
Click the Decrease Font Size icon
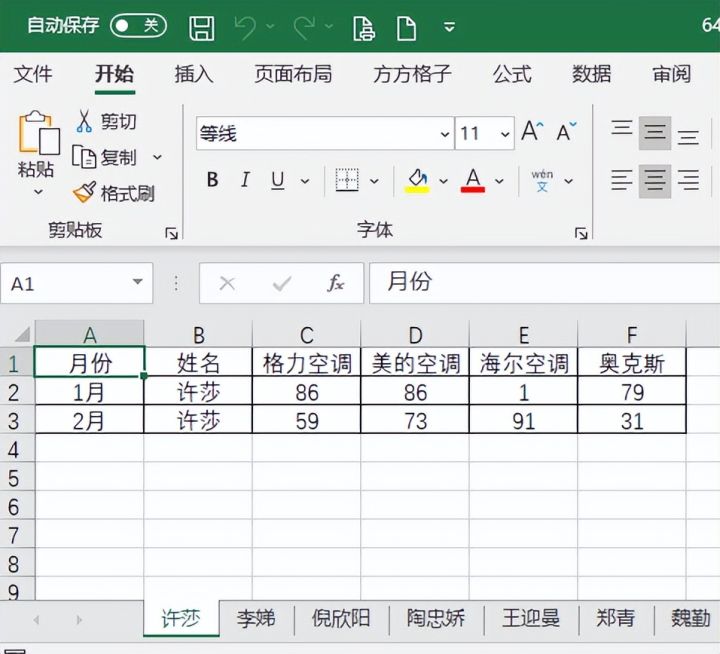pos(566,132)
